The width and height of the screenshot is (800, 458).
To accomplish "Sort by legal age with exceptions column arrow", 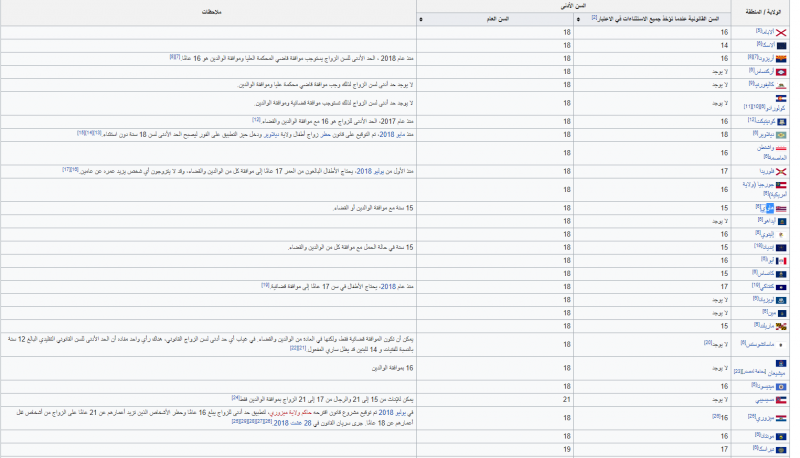I will tap(578, 19).
